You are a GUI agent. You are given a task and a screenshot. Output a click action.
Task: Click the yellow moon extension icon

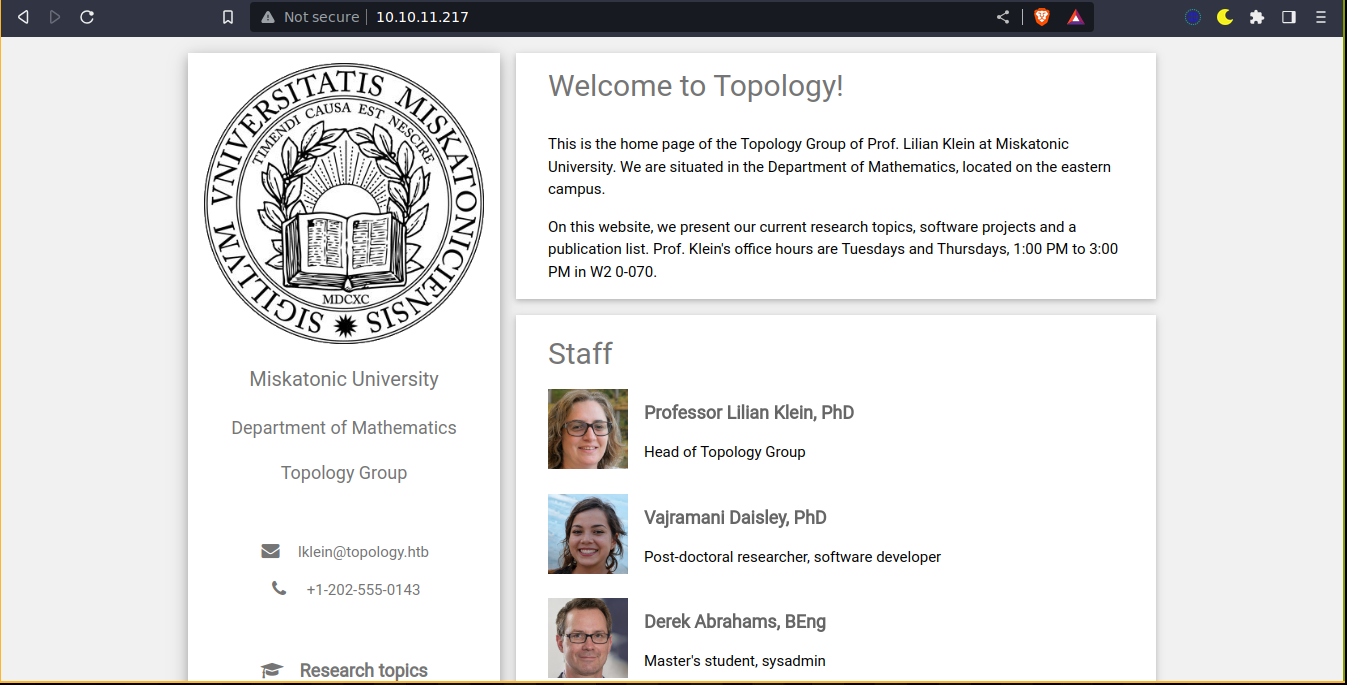(1225, 17)
